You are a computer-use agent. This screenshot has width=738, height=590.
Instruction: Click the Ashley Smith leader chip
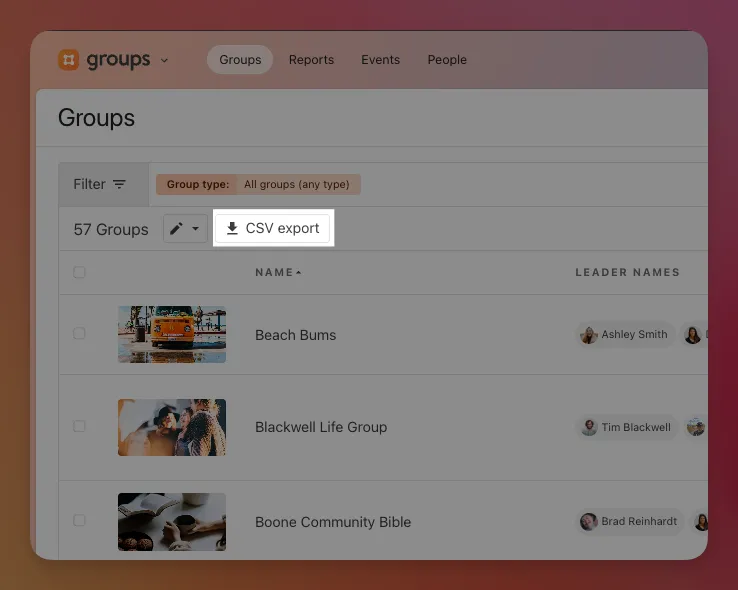point(625,335)
